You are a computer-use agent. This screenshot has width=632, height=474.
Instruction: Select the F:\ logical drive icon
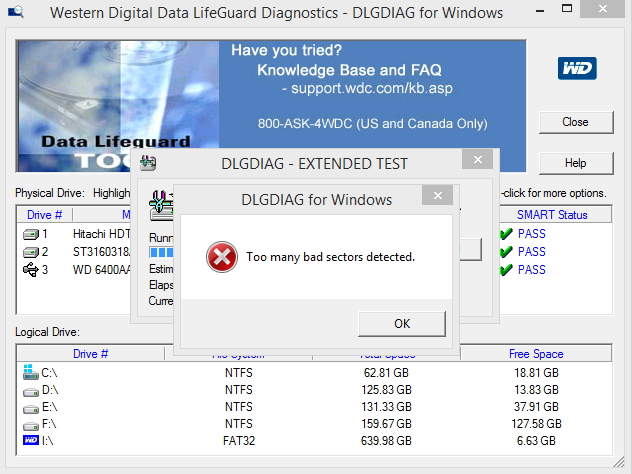[31, 426]
